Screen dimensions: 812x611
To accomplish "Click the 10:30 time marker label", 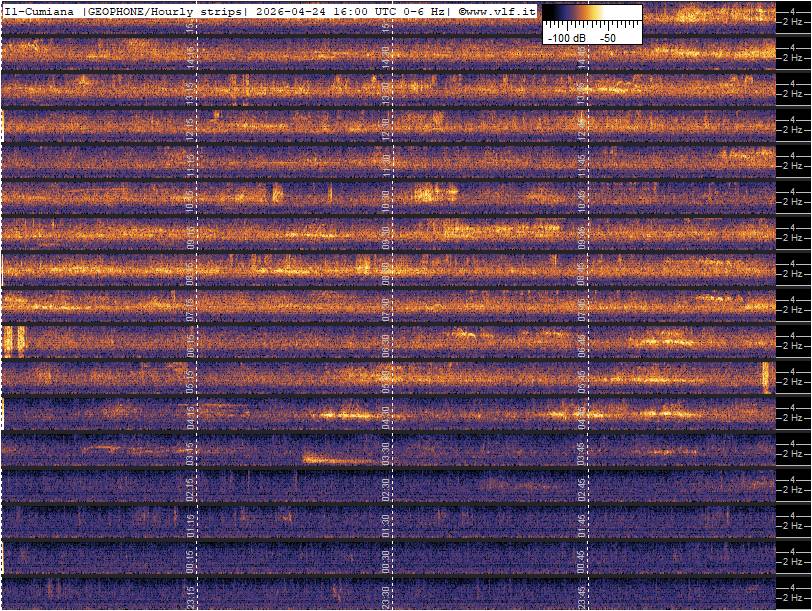I will click(386, 198).
